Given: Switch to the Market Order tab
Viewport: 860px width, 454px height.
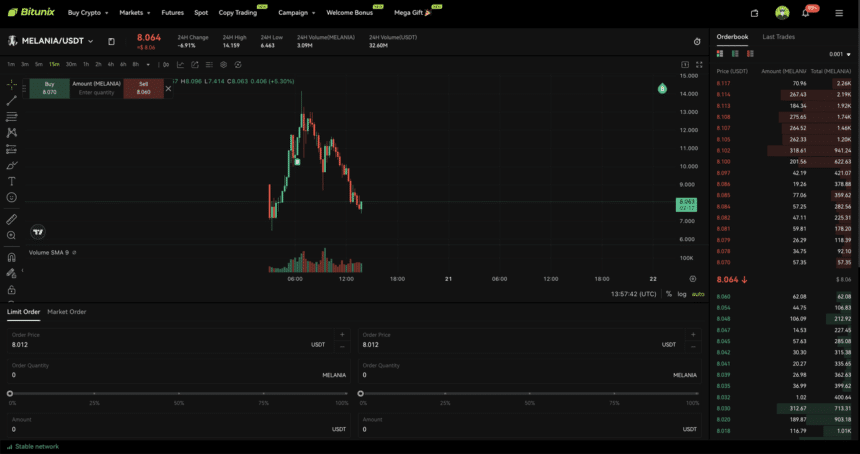Looking at the screenshot, I should (67, 312).
